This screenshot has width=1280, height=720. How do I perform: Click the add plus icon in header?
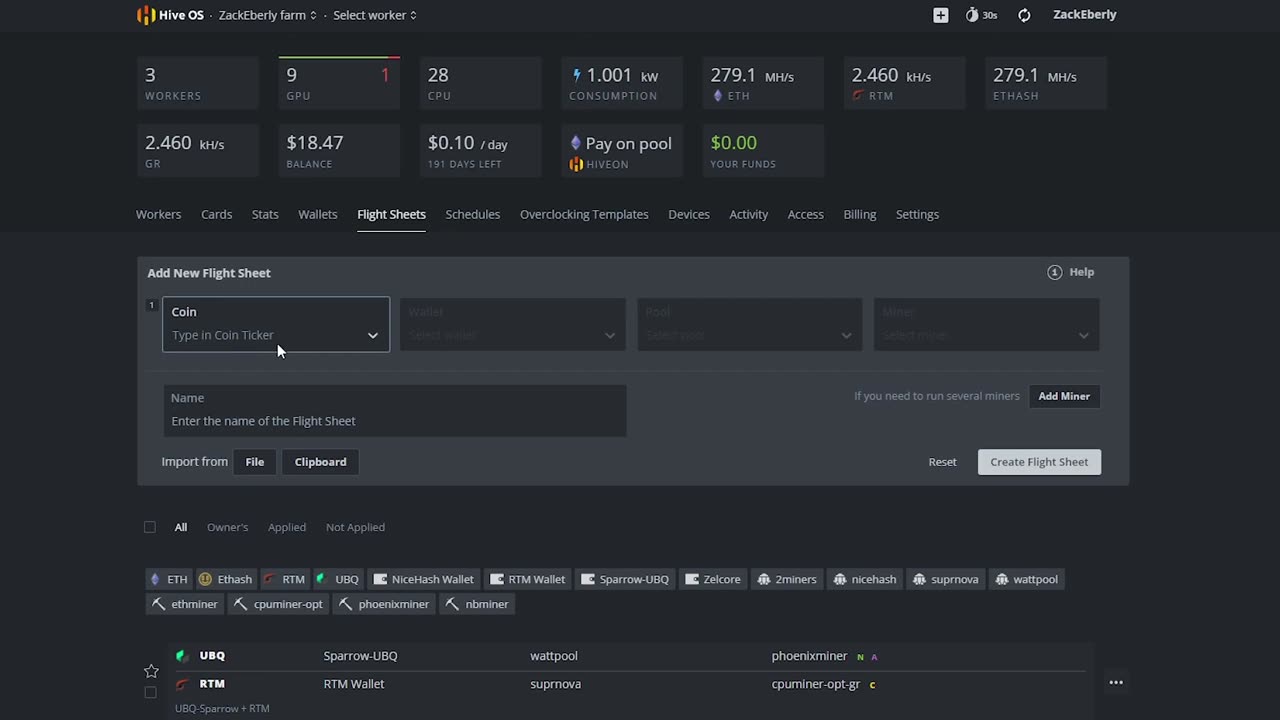click(x=940, y=15)
